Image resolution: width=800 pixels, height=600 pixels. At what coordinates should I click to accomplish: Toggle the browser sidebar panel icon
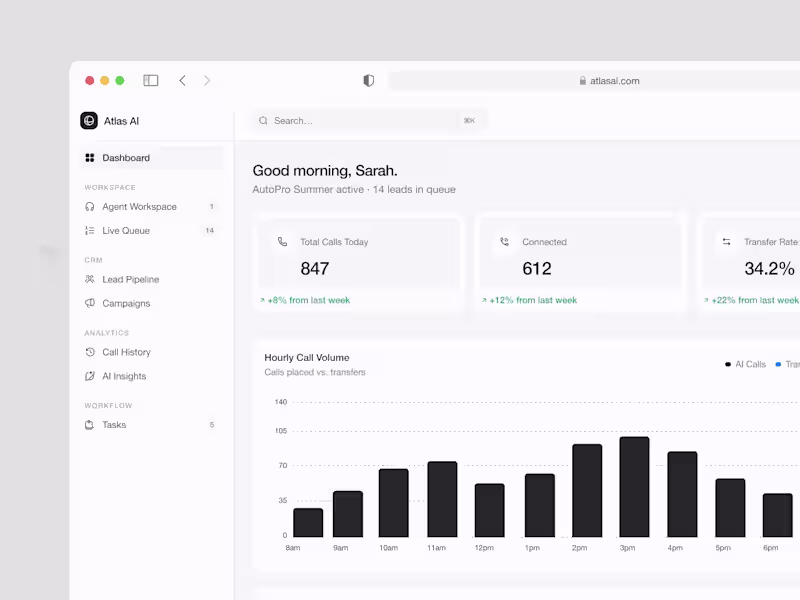151,81
